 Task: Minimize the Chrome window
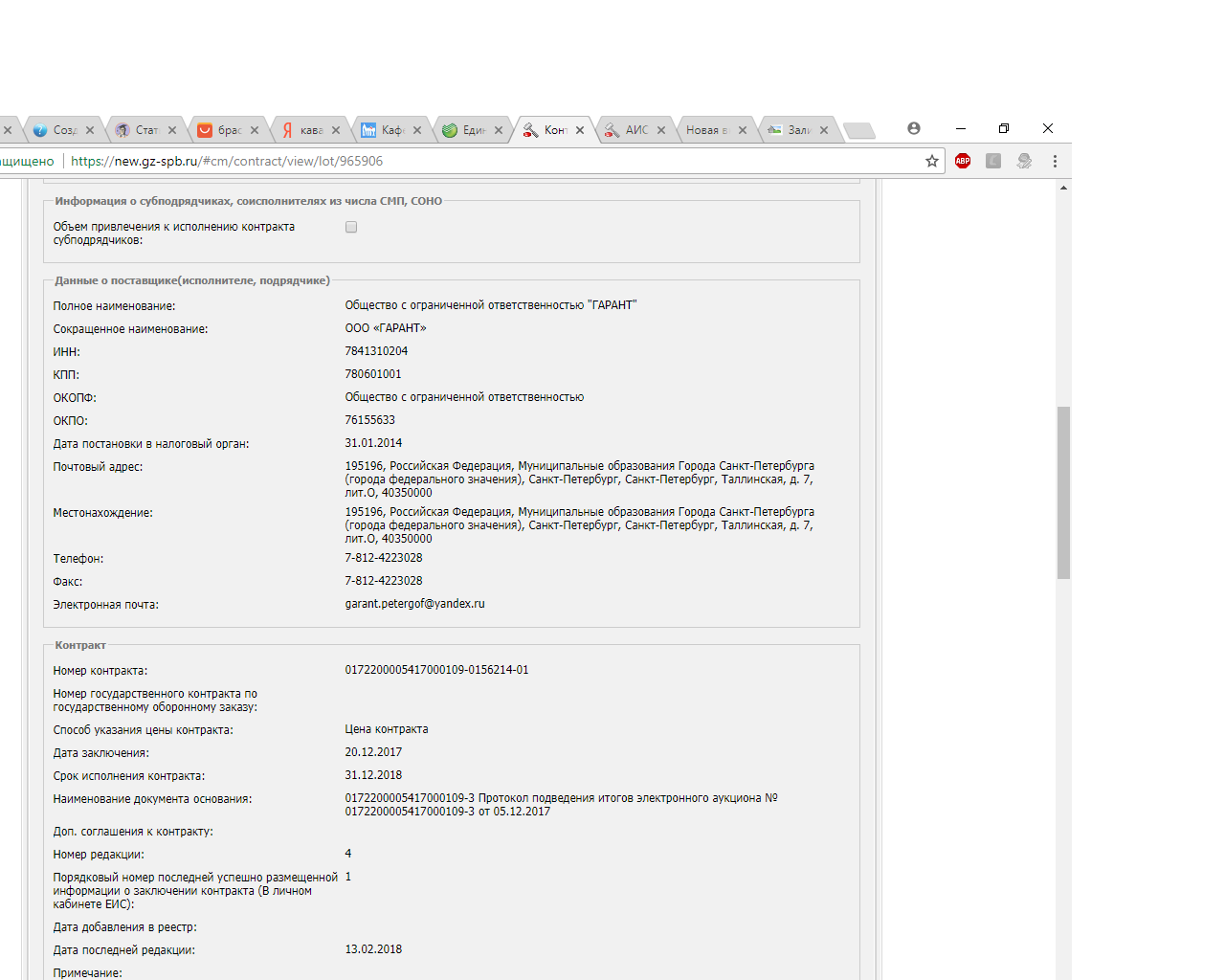[961, 128]
